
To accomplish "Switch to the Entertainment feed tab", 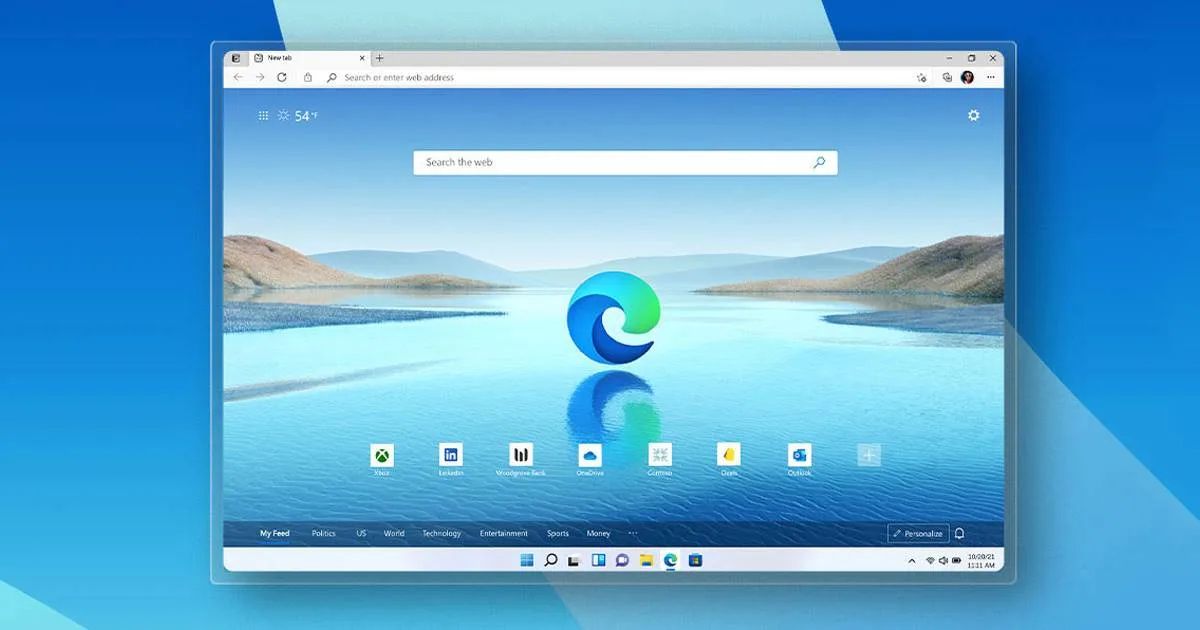I will [503, 534].
